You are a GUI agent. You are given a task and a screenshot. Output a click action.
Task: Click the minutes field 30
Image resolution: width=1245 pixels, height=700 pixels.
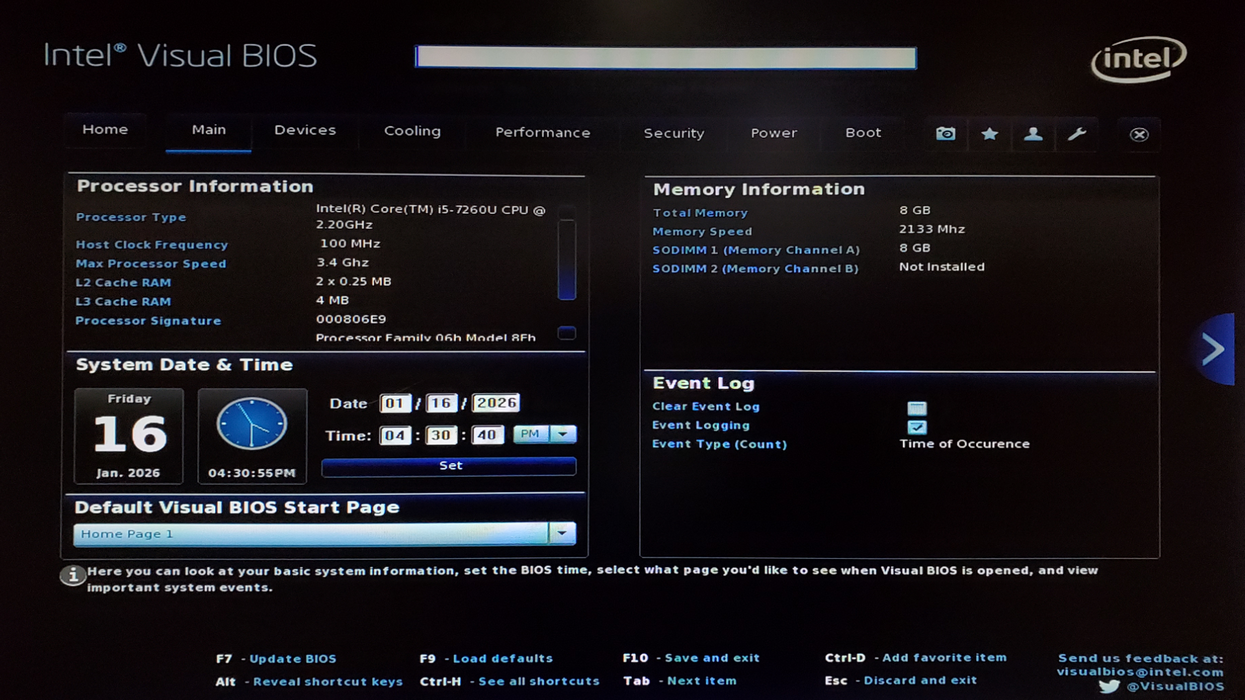(441, 435)
